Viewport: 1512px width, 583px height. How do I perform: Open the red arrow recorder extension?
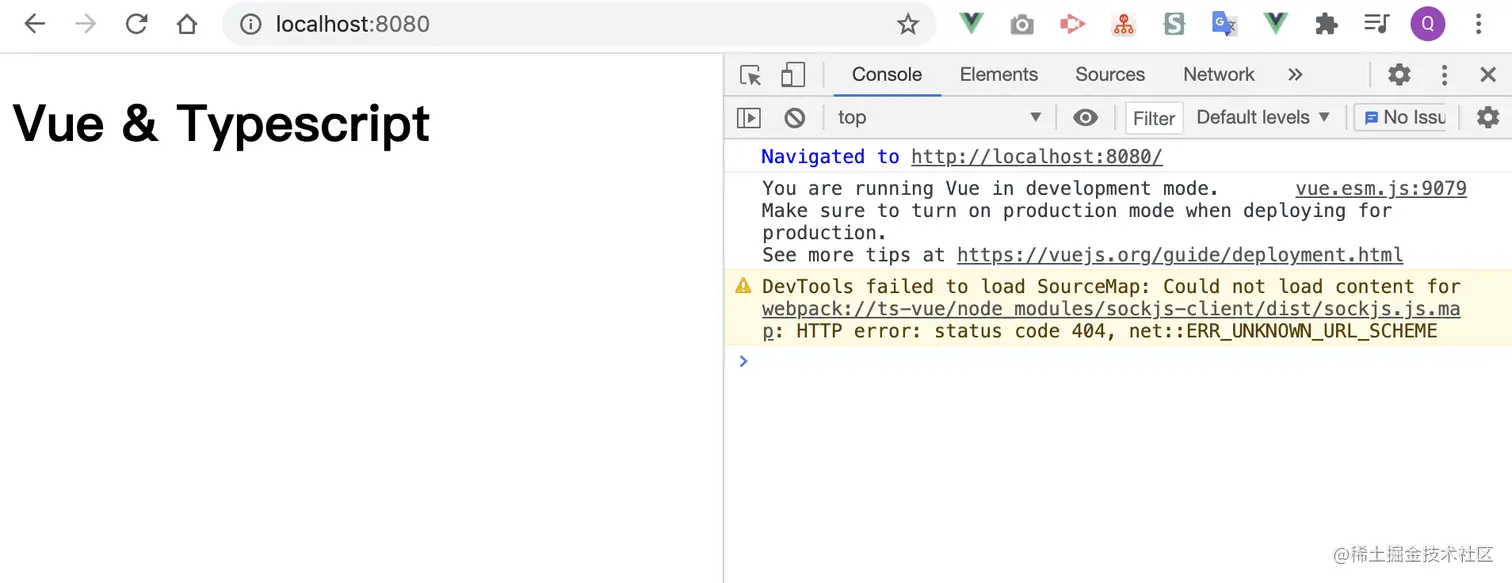[1073, 24]
